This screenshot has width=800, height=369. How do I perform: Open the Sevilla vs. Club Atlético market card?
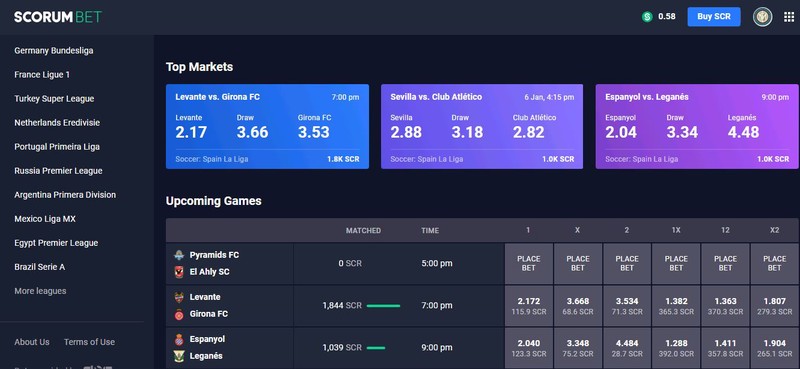(x=482, y=127)
